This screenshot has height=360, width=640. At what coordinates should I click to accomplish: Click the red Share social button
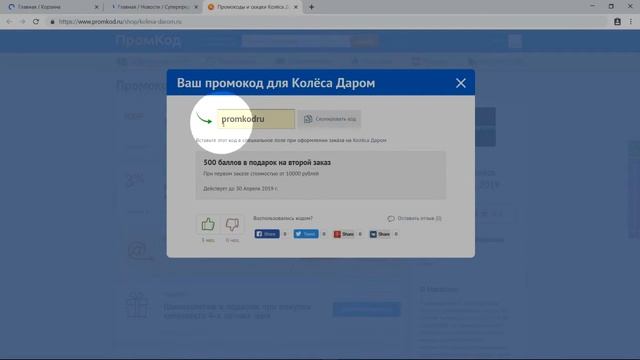click(344, 234)
